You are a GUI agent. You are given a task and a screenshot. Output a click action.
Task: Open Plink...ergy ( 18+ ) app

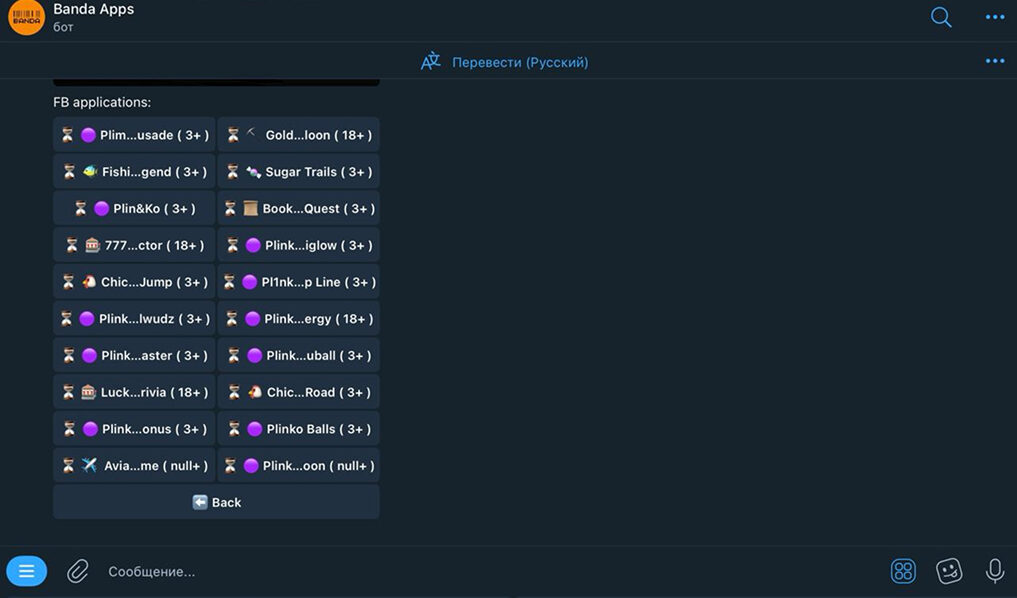click(298, 318)
